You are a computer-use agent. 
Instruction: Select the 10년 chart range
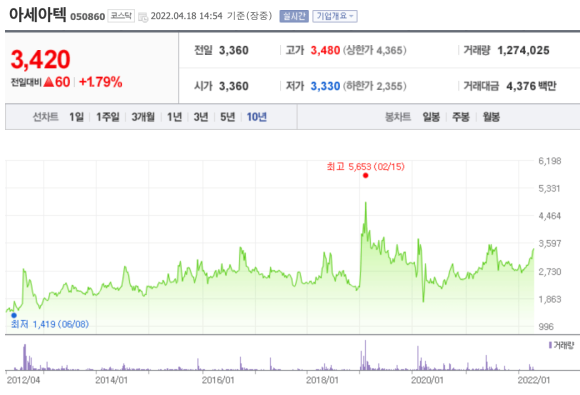tap(257, 117)
